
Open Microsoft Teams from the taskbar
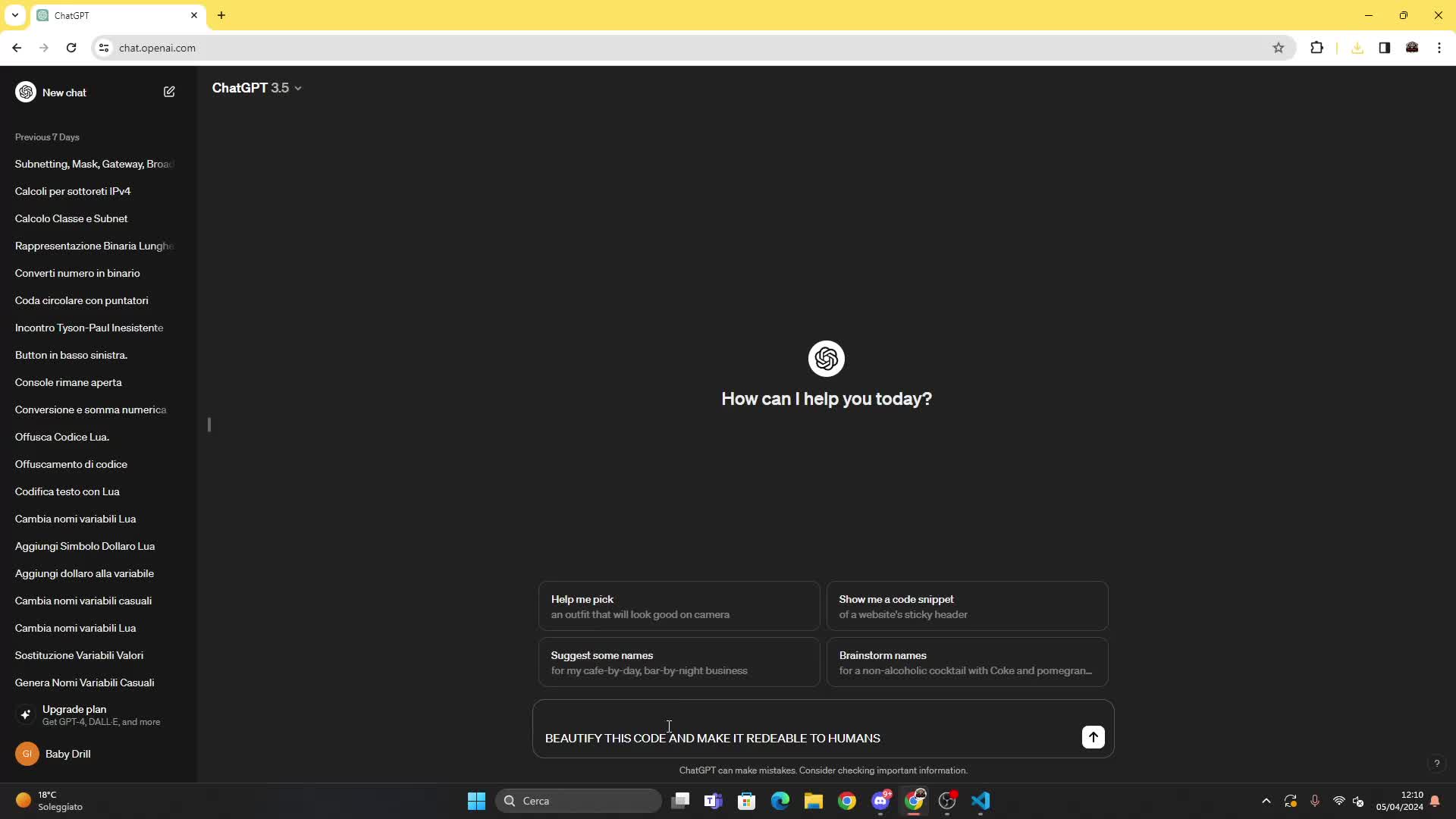tap(714, 801)
